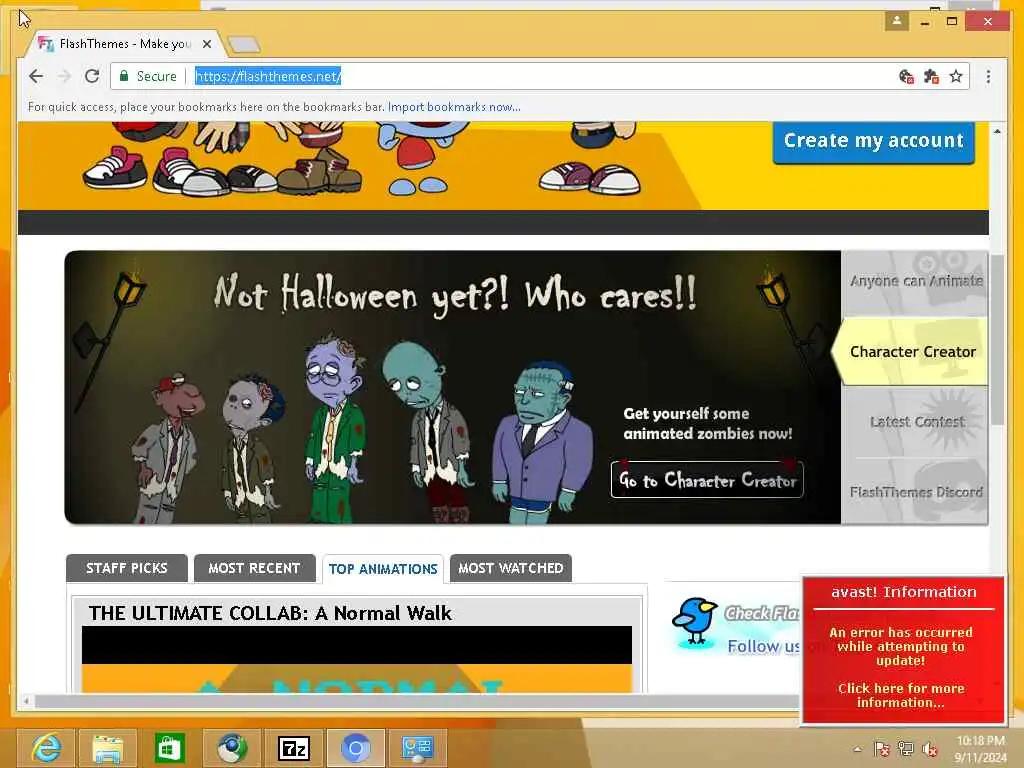Open Windows Store from taskbar
This screenshot has width=1024, height=768.
pyautogui.click(x=170, y=748)
